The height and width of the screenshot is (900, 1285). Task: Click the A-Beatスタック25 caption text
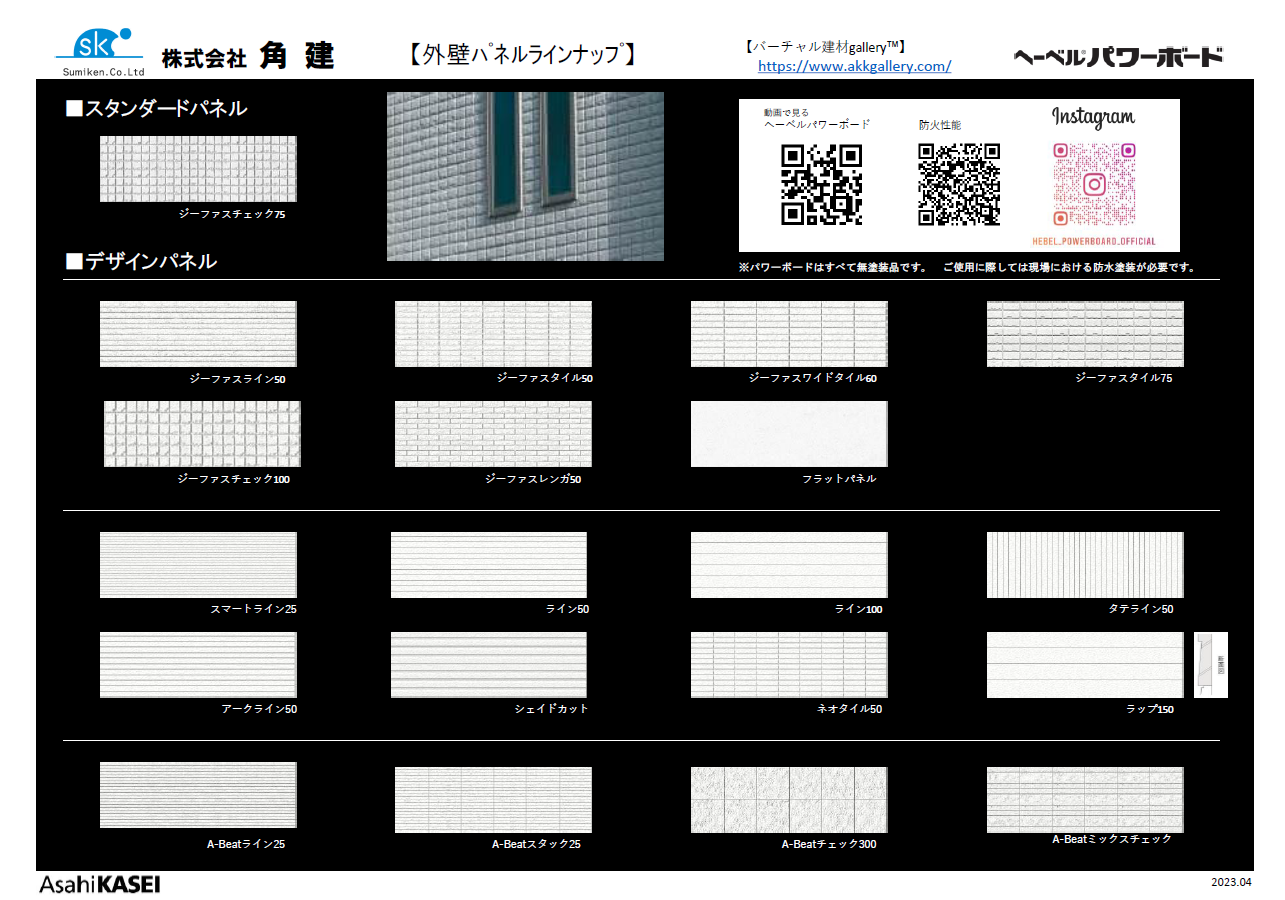(536, 845)
